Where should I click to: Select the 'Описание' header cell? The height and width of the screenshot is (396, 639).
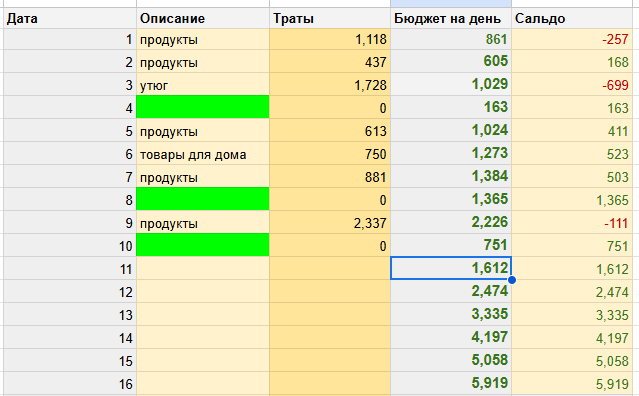[x=203, y=18]
